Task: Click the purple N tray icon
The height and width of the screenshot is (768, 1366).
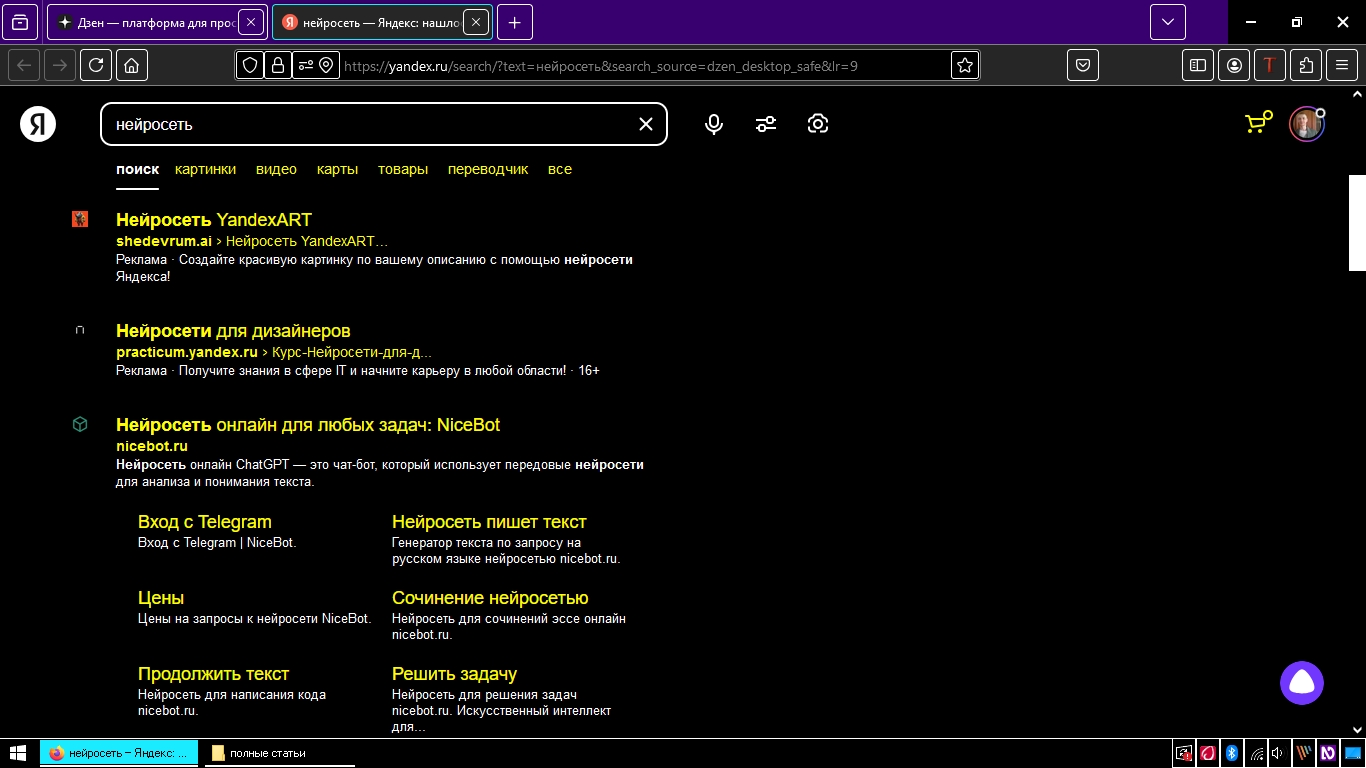Action: [1328, 753]
